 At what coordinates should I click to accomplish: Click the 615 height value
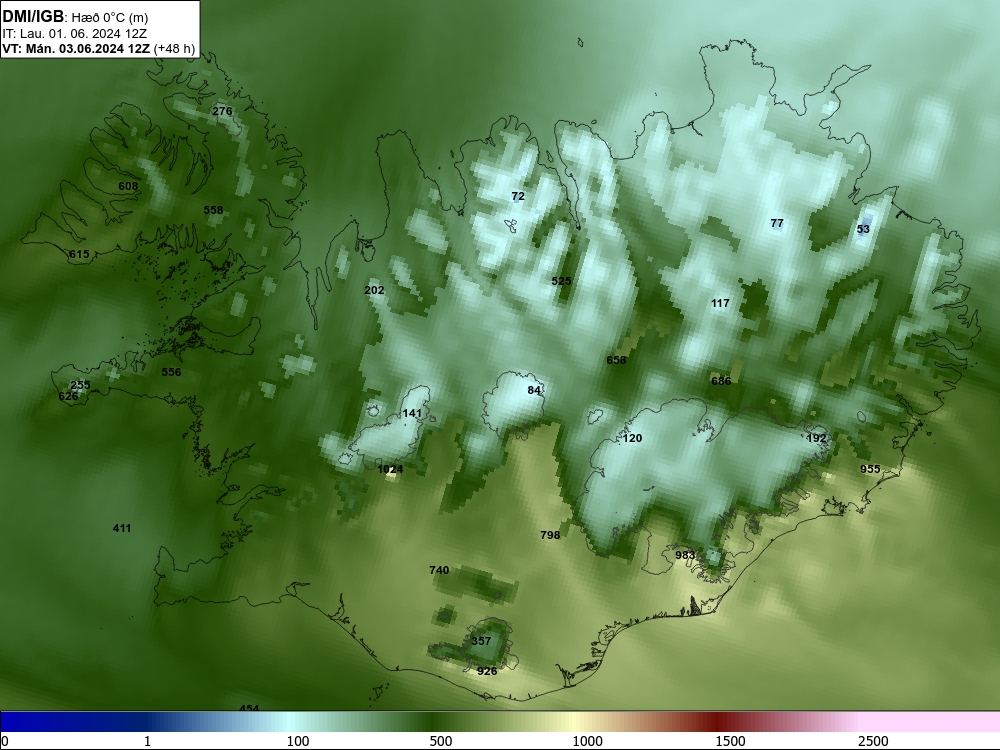point(79,254)
